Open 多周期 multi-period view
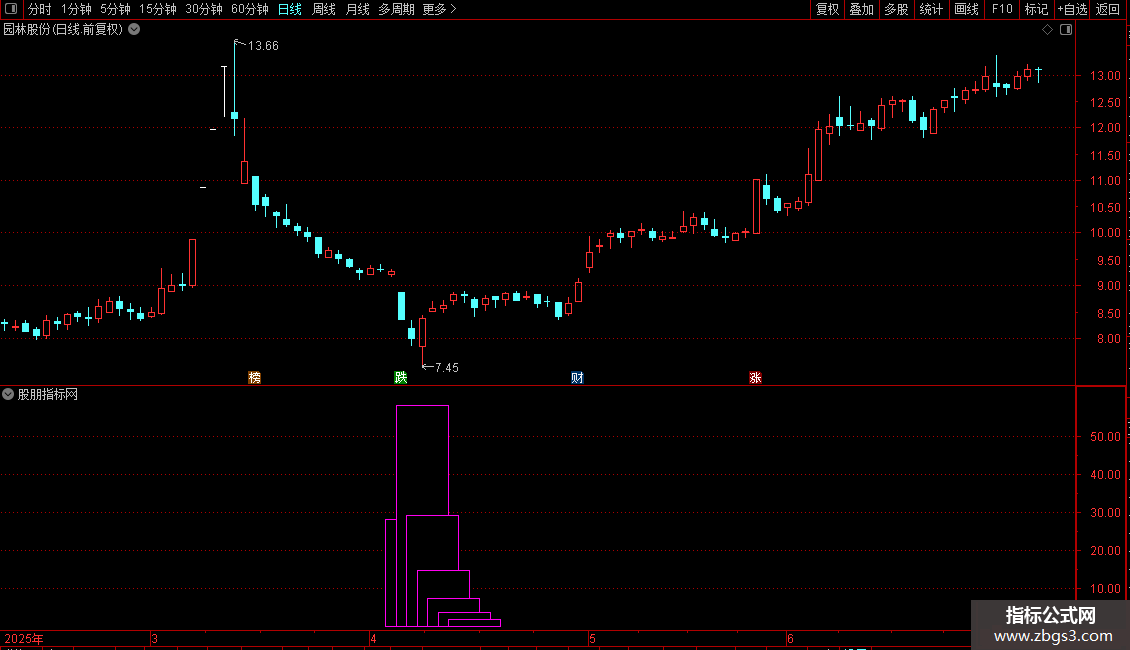 [396, 9]
